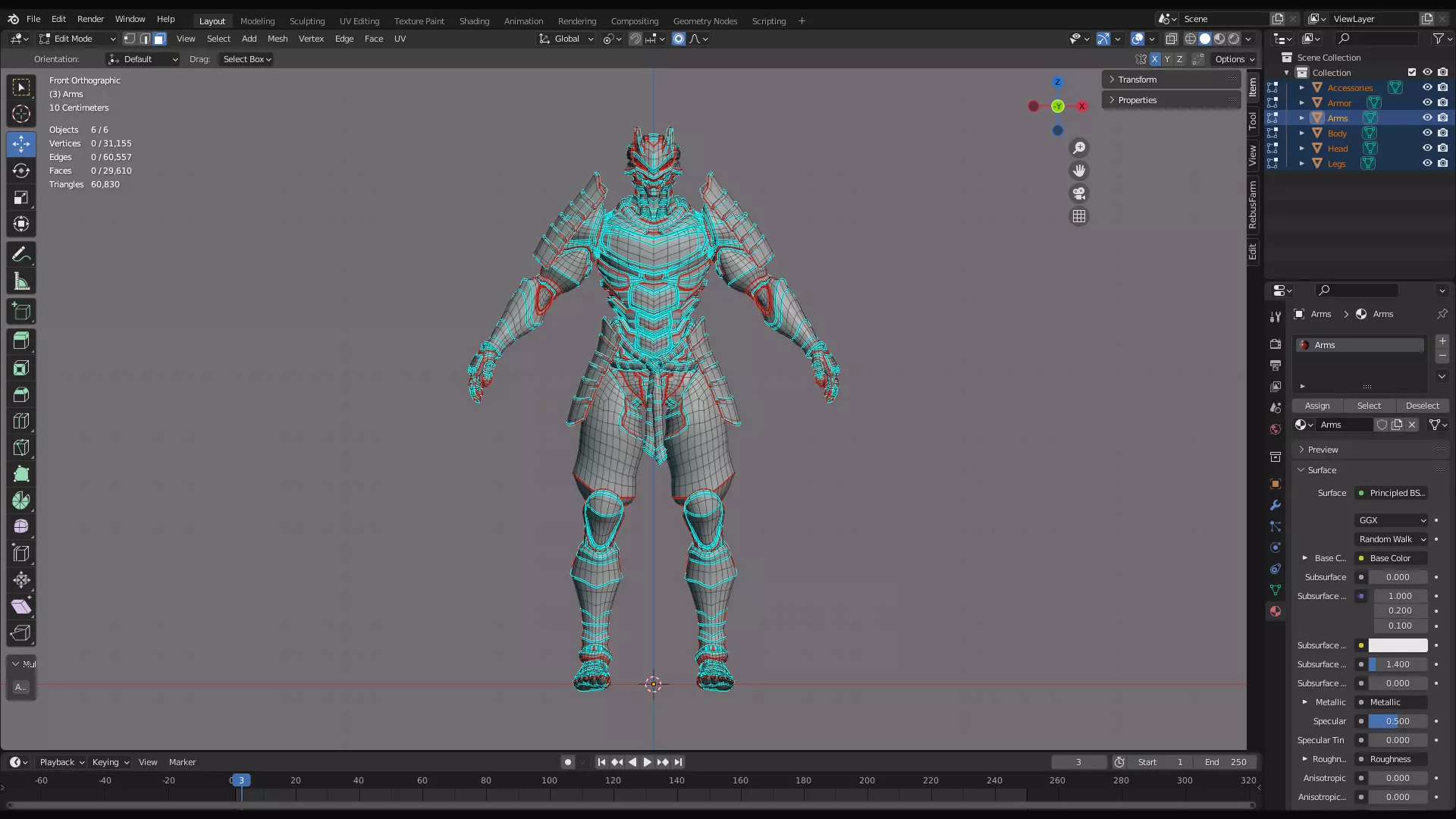This screenshot has width=1456, height=819.
Task: Click the material Select button
Action: (x=1369, y=406)
